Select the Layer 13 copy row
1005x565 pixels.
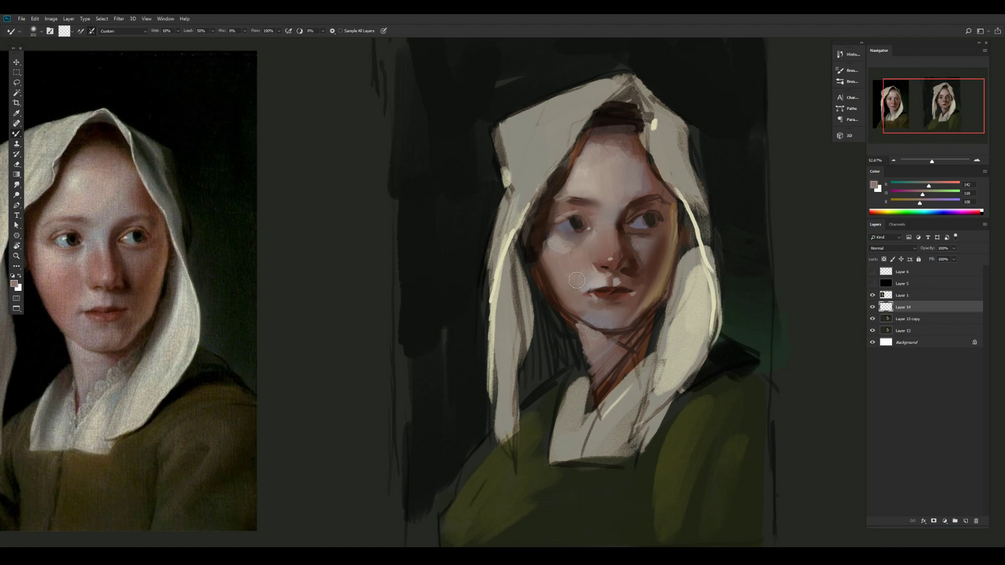[x=925, y=318]
